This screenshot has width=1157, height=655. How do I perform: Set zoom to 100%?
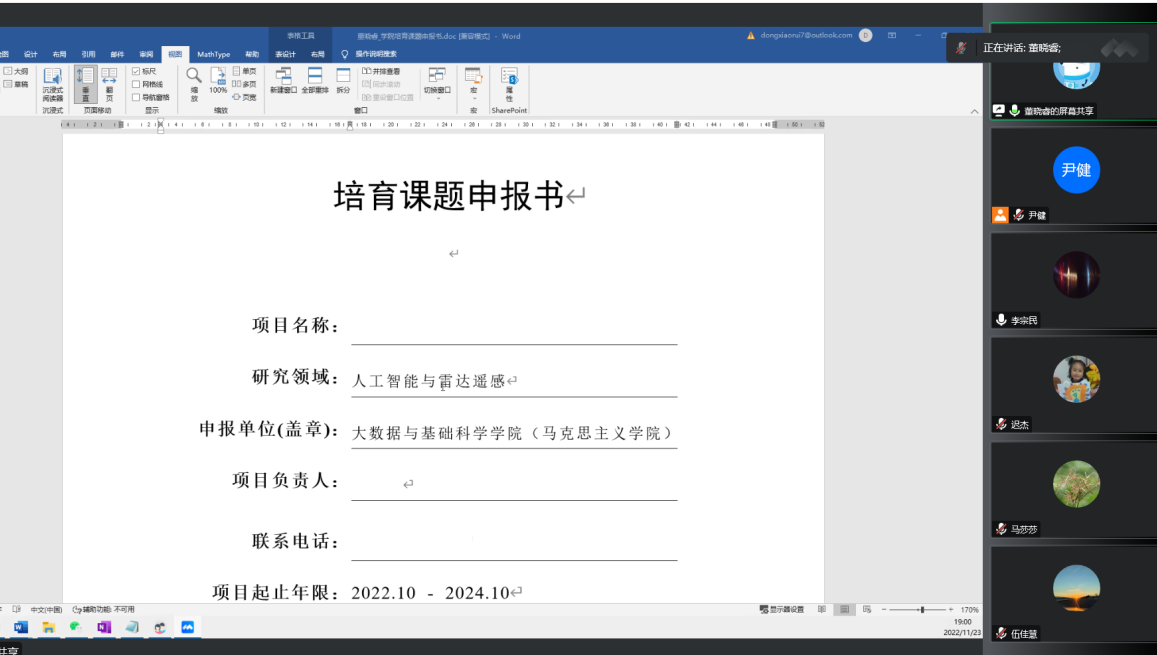tap(218, 84)
